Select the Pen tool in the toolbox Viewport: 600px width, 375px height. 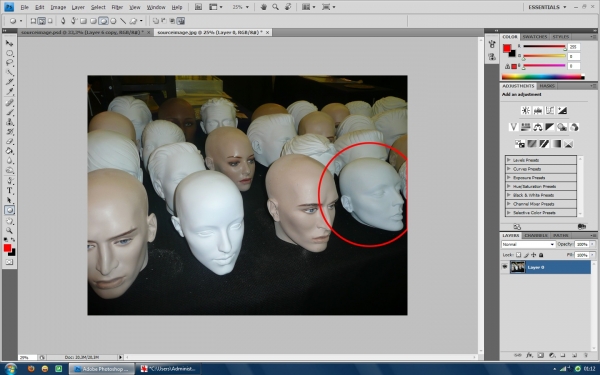(10, 181)
